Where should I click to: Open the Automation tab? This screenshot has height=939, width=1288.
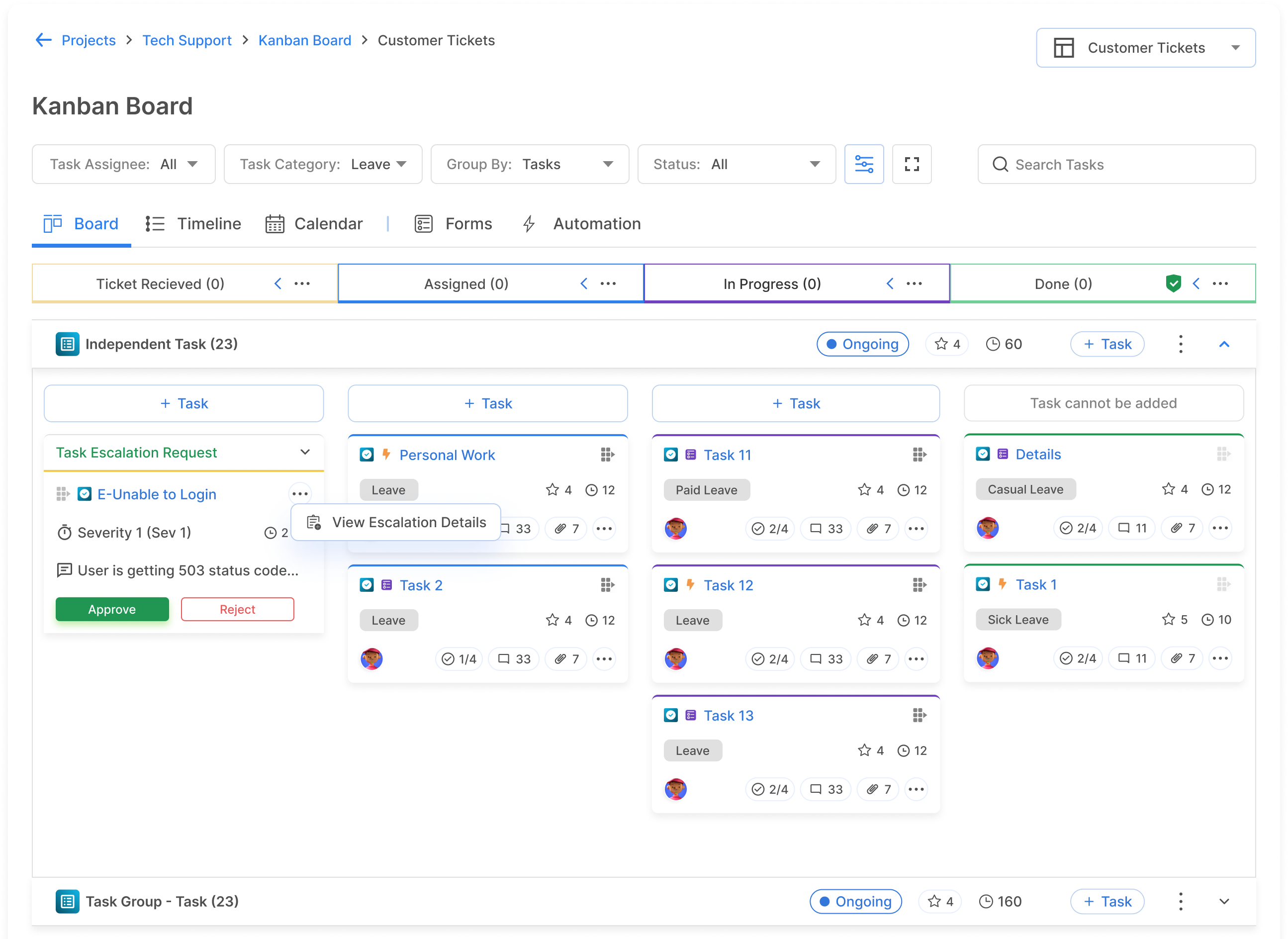(581, 224)
